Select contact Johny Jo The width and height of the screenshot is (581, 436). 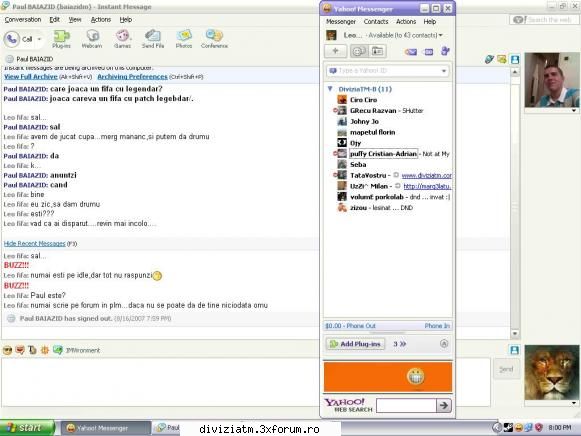point(364,122)
